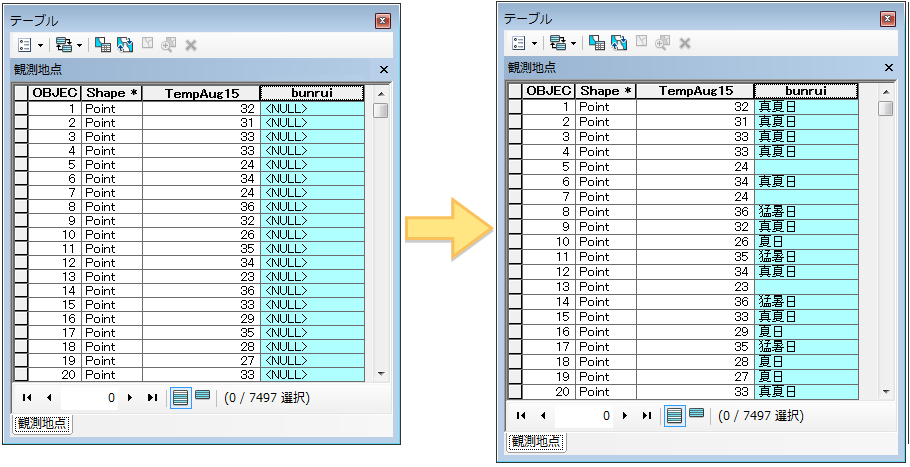Image resolution: width=910 pixels, height=467 pixels.
Task: Toggle Show selected records view in left window
Action: pyautogui.click(x=202, y=397)
